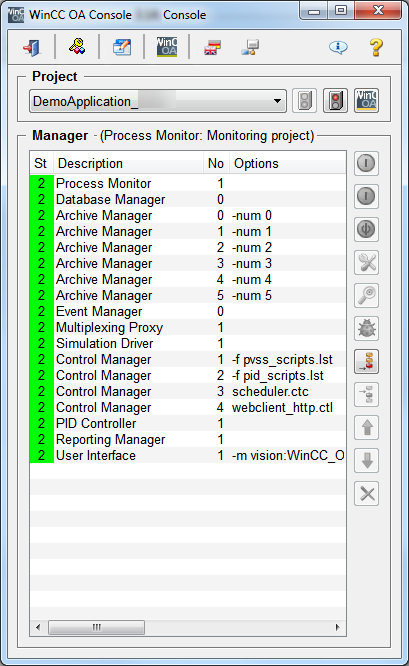
Task: Click the green traffic light start project button
Action: (305, 101)
